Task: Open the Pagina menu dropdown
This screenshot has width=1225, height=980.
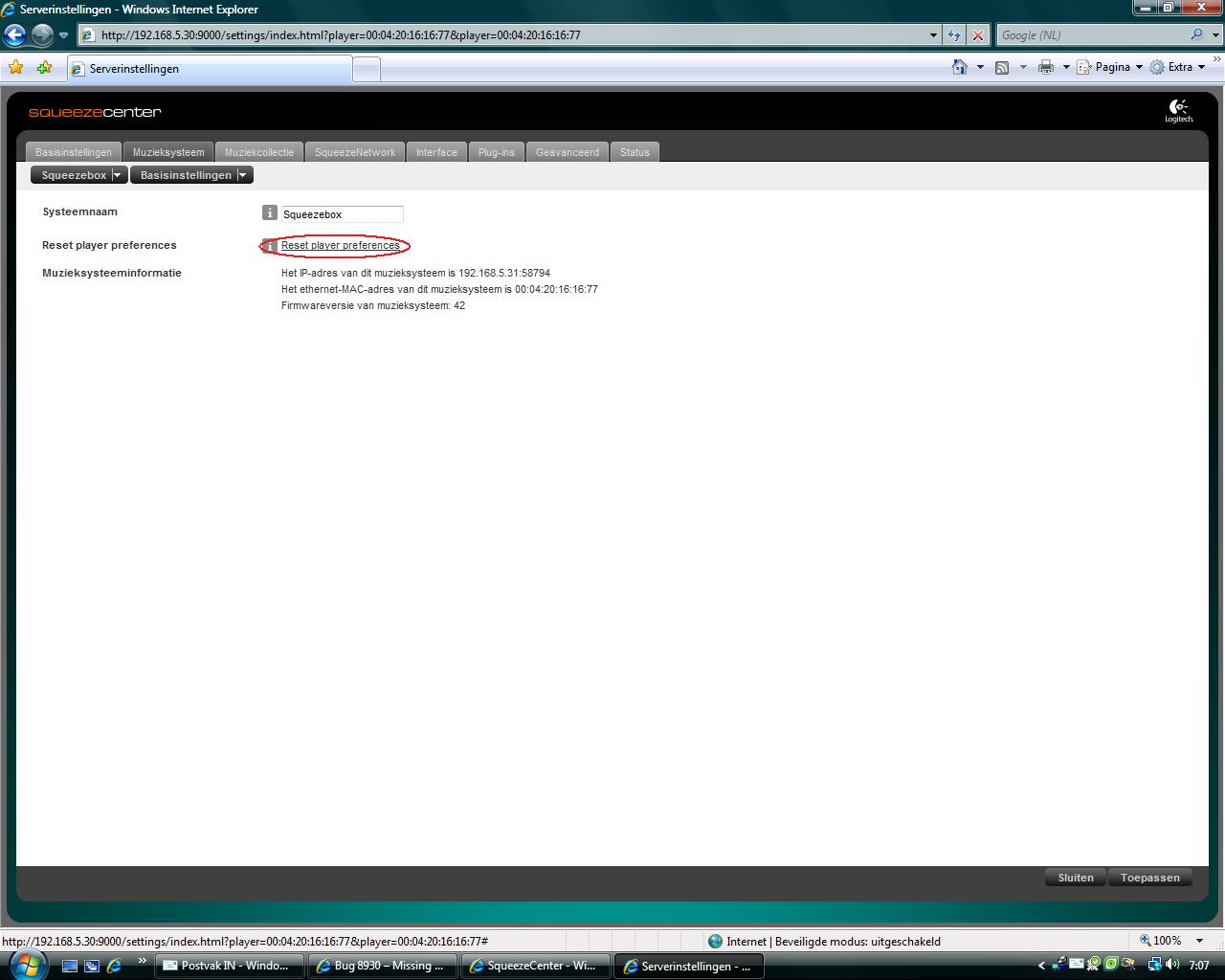Action: [x=1110, y=67]
